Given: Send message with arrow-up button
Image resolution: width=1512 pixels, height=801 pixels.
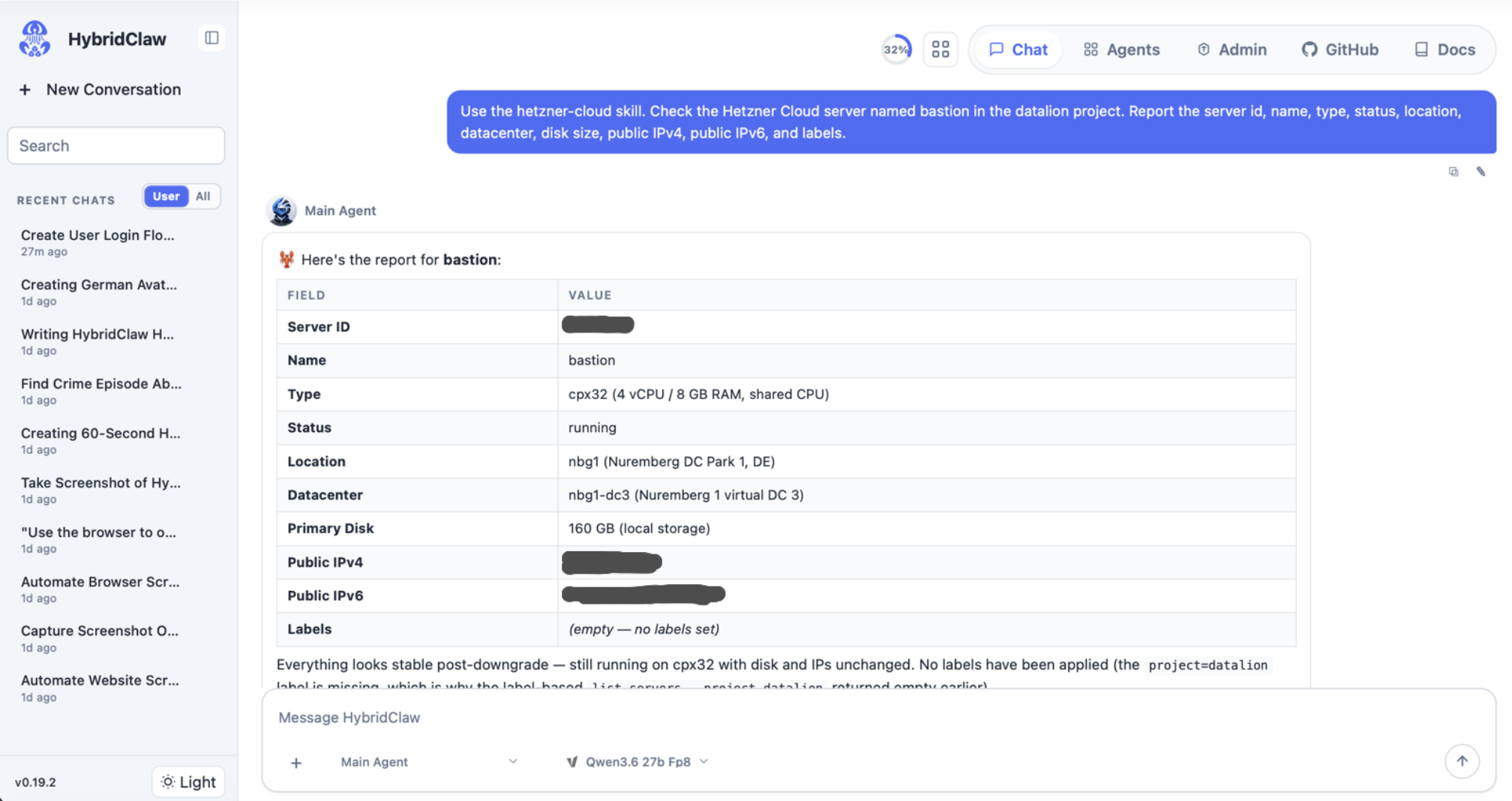Looking at the screenshot, I should pyautogui.click(x=1462, y=760).
